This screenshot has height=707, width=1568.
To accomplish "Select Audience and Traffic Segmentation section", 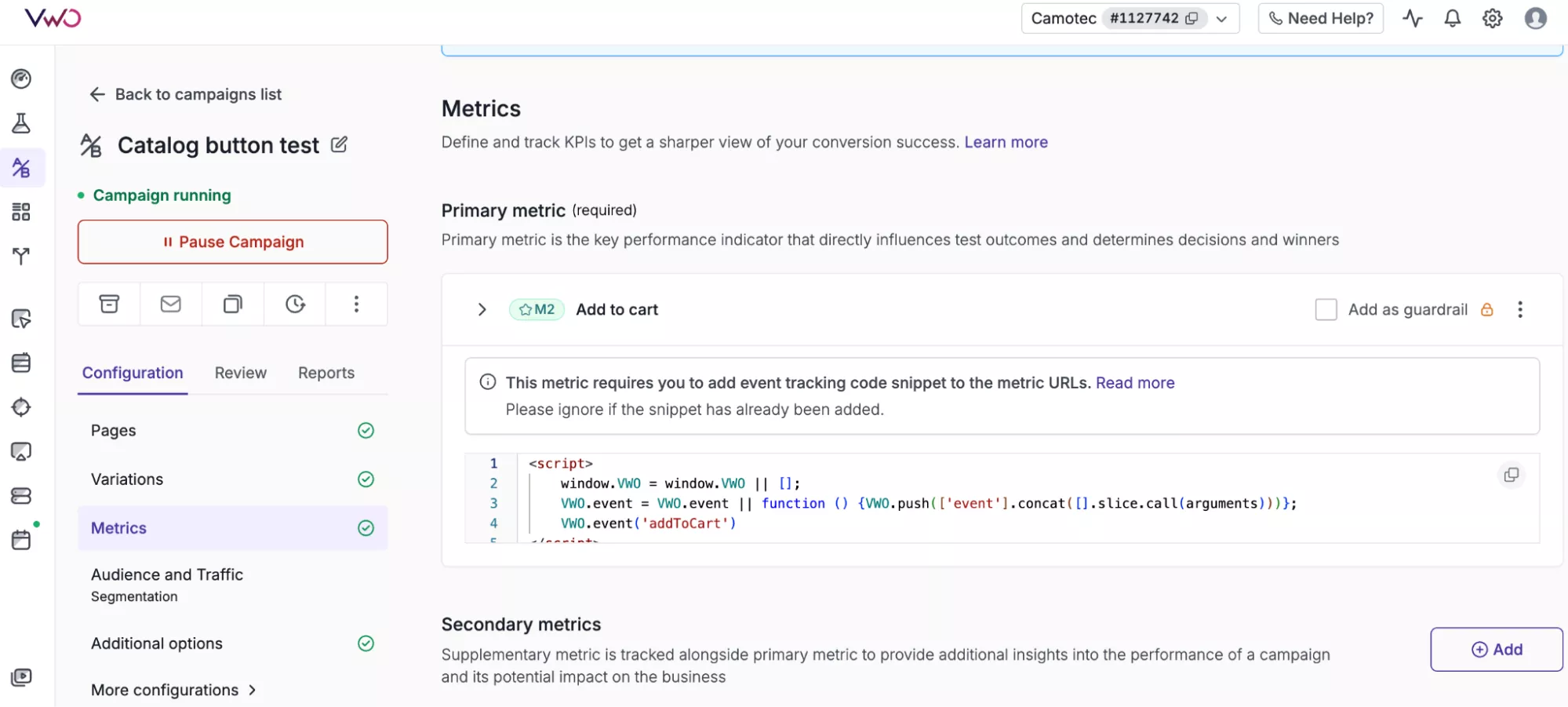I will (167, 585).
